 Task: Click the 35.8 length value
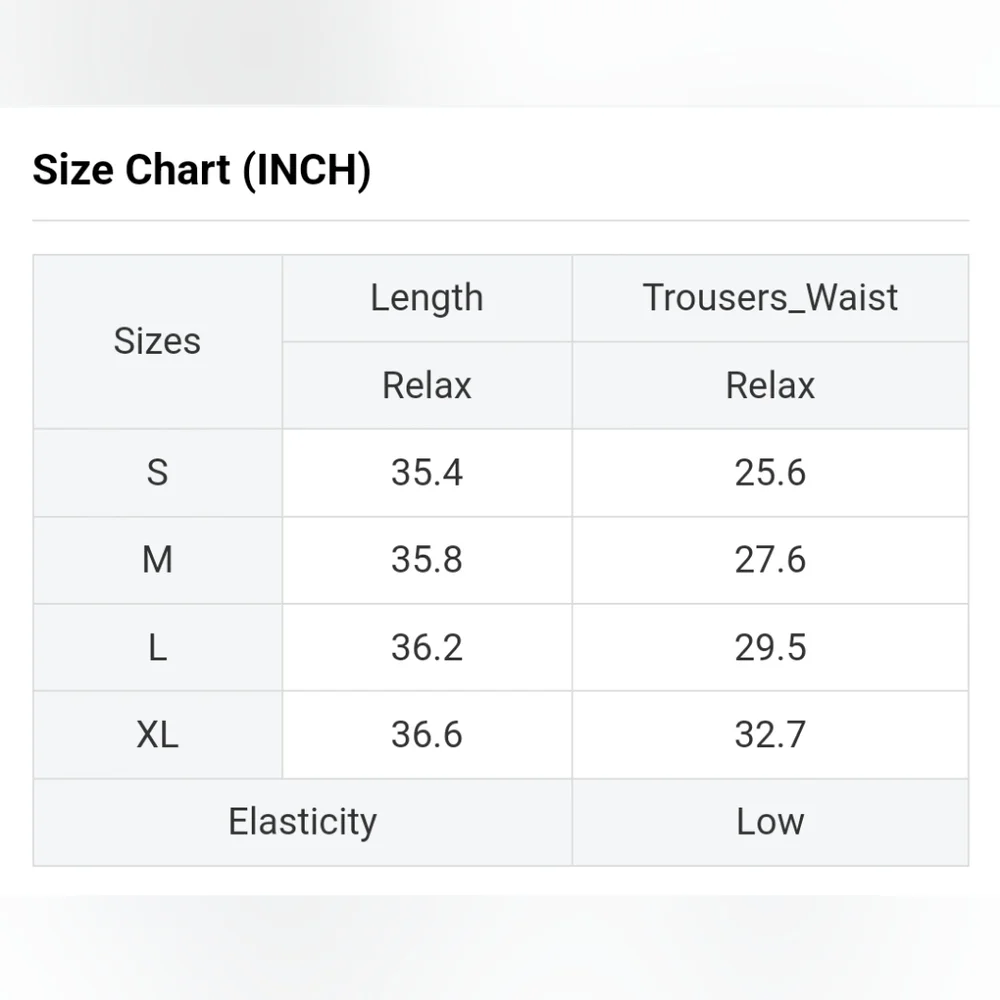point(427,560)
